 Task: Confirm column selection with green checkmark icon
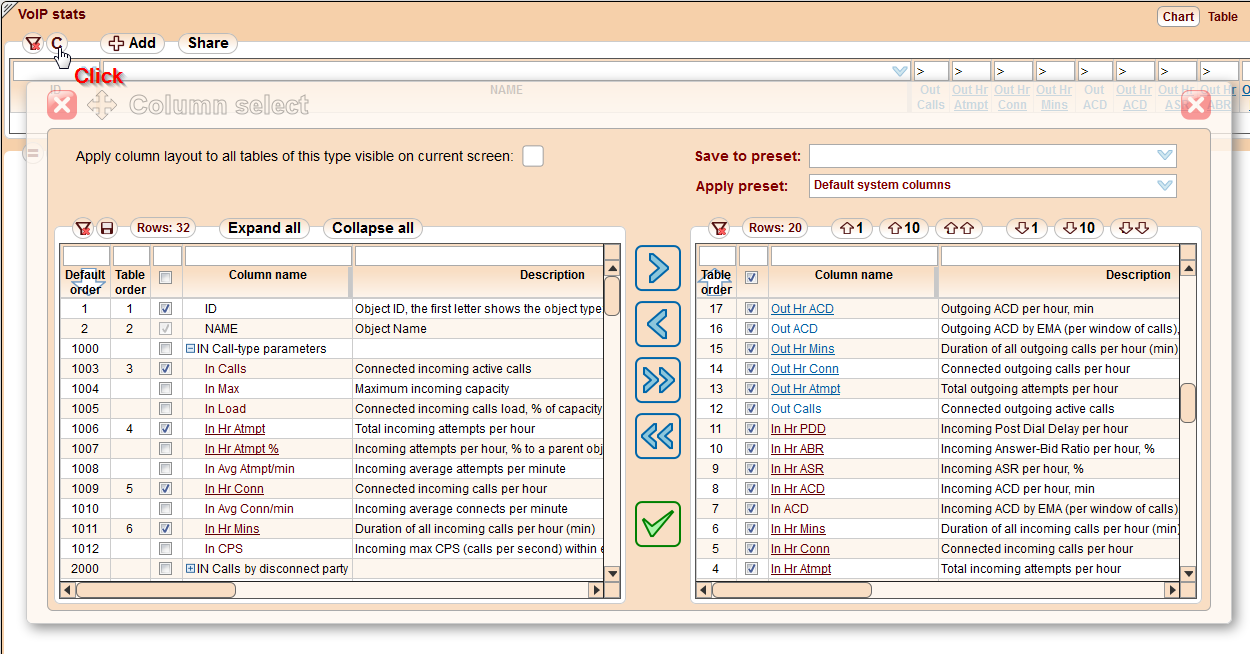[657, 524]
